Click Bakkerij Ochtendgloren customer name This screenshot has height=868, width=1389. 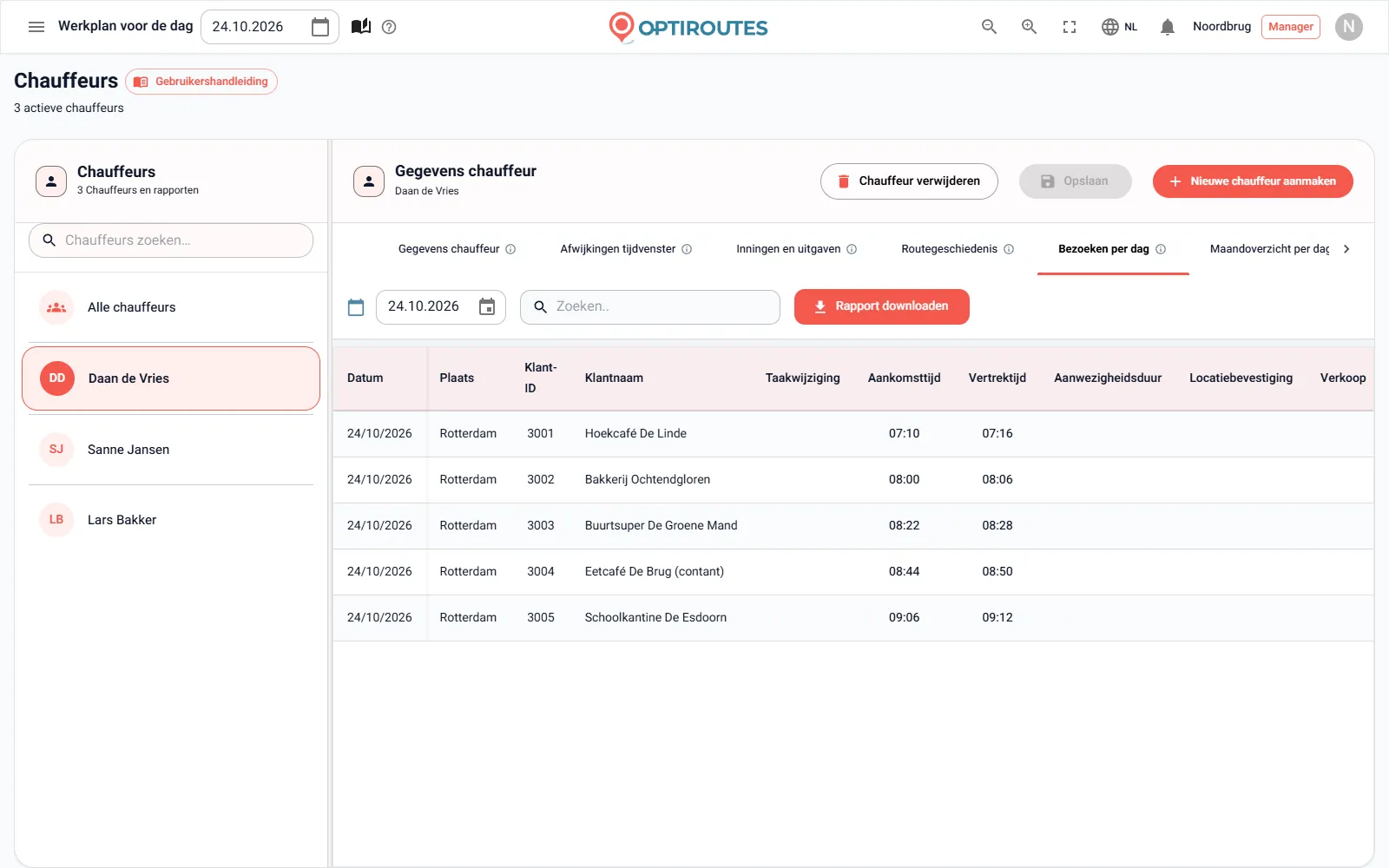[x=648, y=480]
